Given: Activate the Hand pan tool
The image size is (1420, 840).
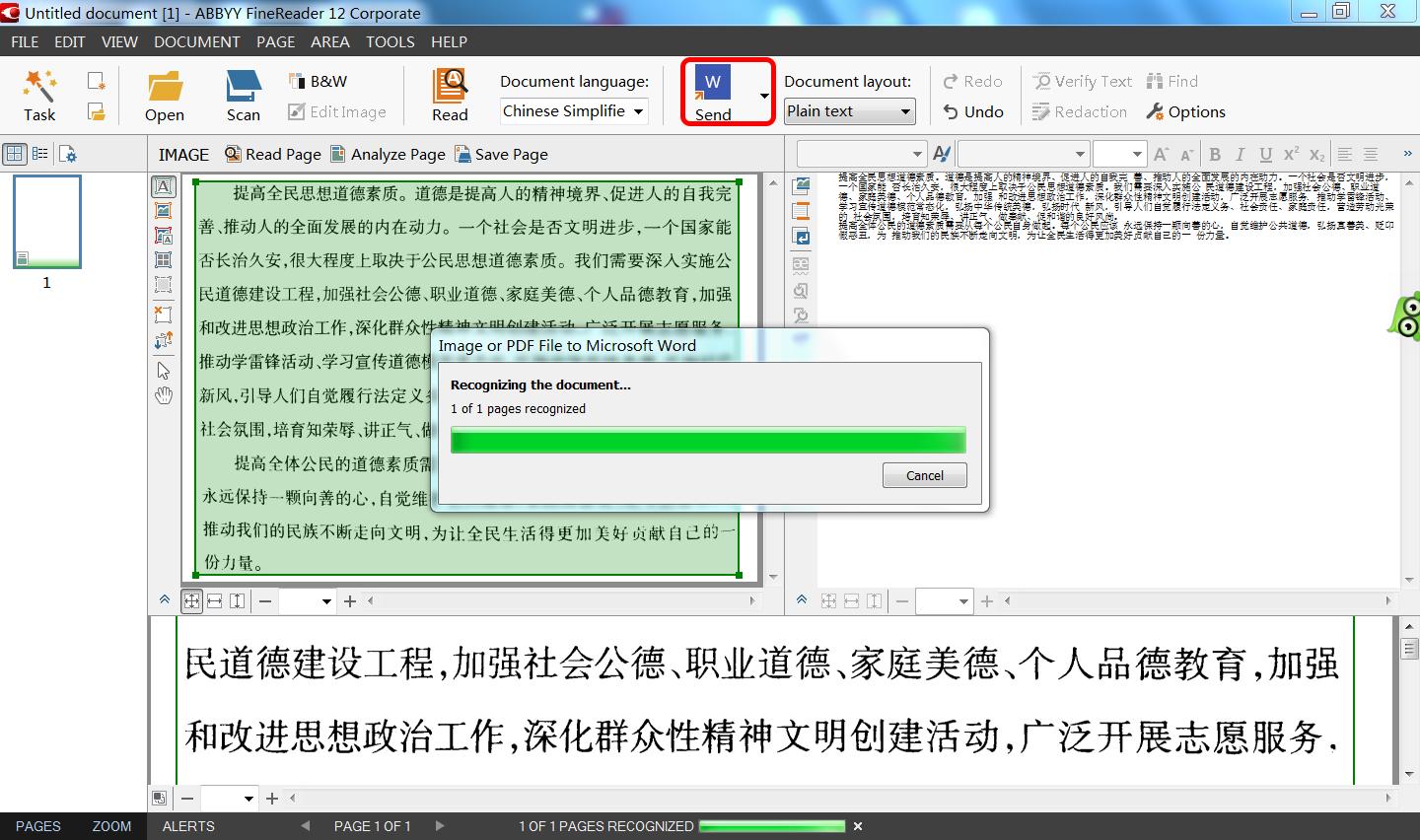Looking at the screenshot, I should 164,395.
